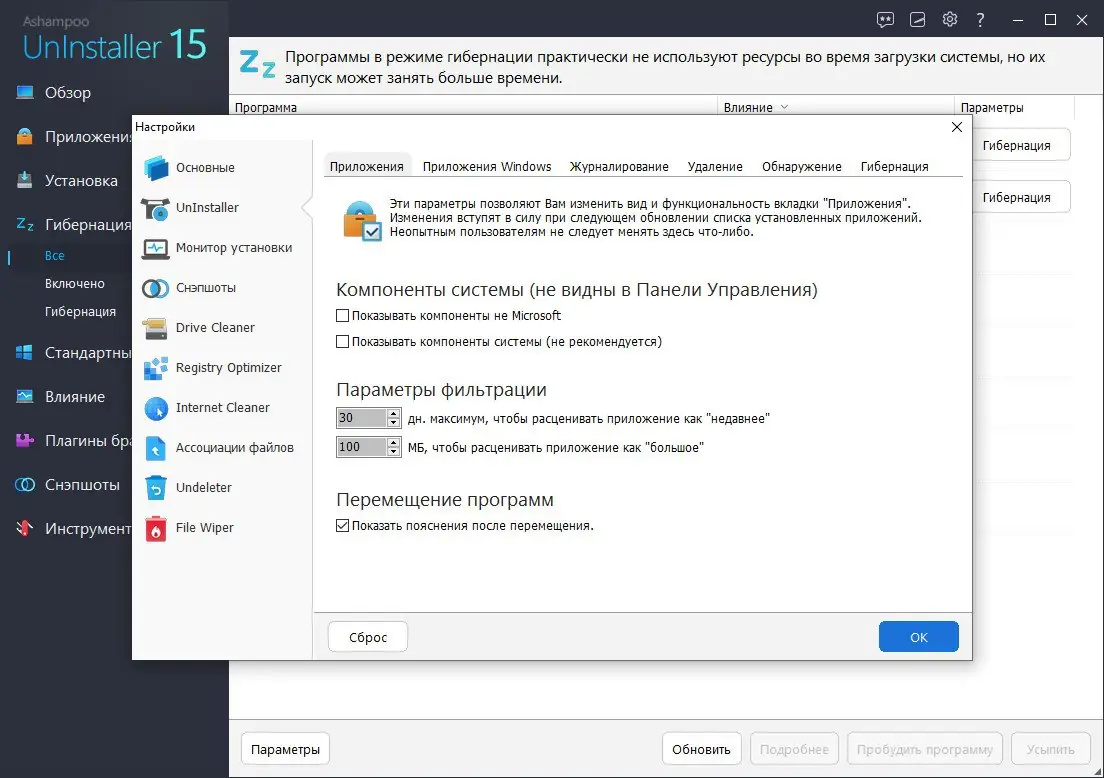The width and height of the screenshot is (1104, 778).
Task: Click the Обновить button
Action: [701, 748]
